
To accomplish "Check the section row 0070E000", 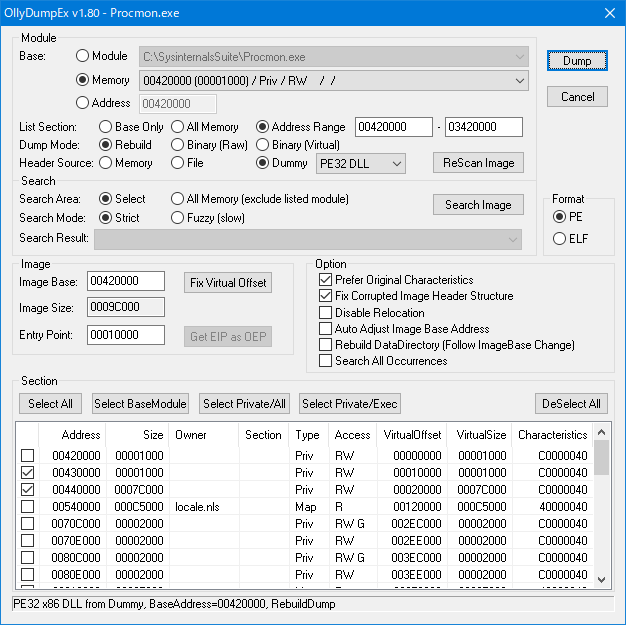I will (x=28, y=540).
